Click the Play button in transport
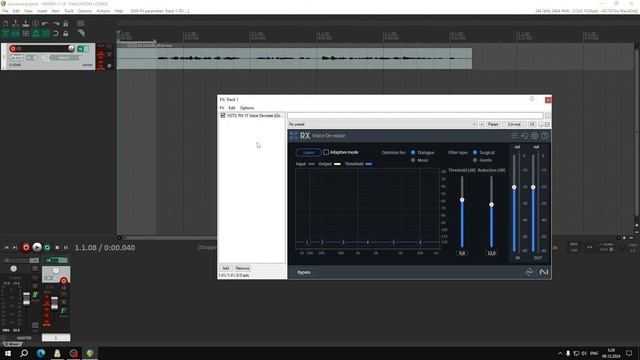Image resolution: width=640 pixels, height=360 pixels. (37, 247)
